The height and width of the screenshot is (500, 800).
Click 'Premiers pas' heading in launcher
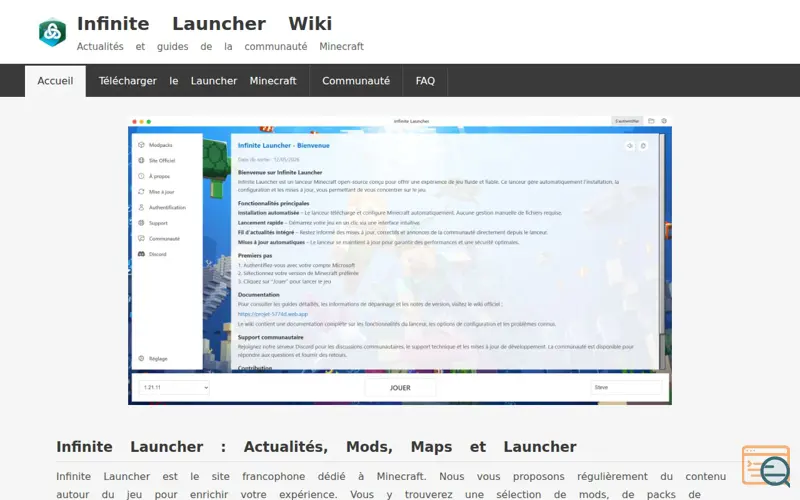(255, 256)
